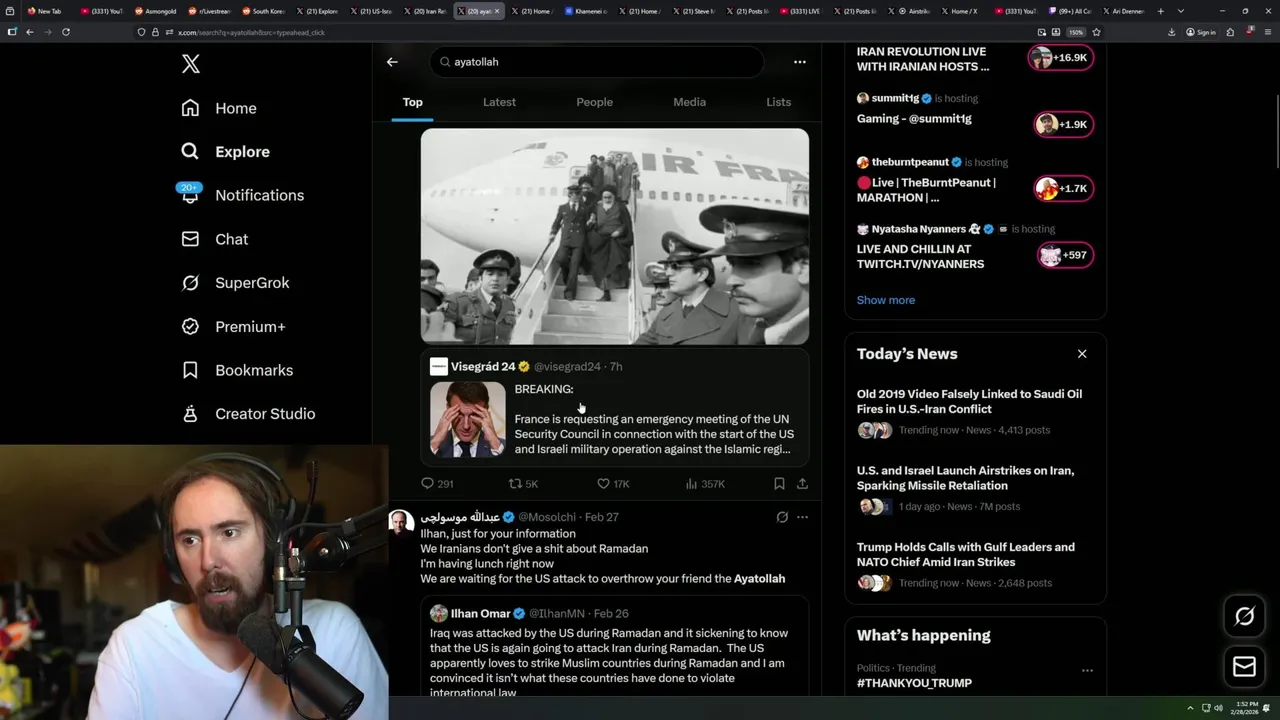The width and height of the screenshot is (1280, 720).
Task: Open SuperGrok in the sidebar
Action: pyautogui.click(x=235, y=283)
